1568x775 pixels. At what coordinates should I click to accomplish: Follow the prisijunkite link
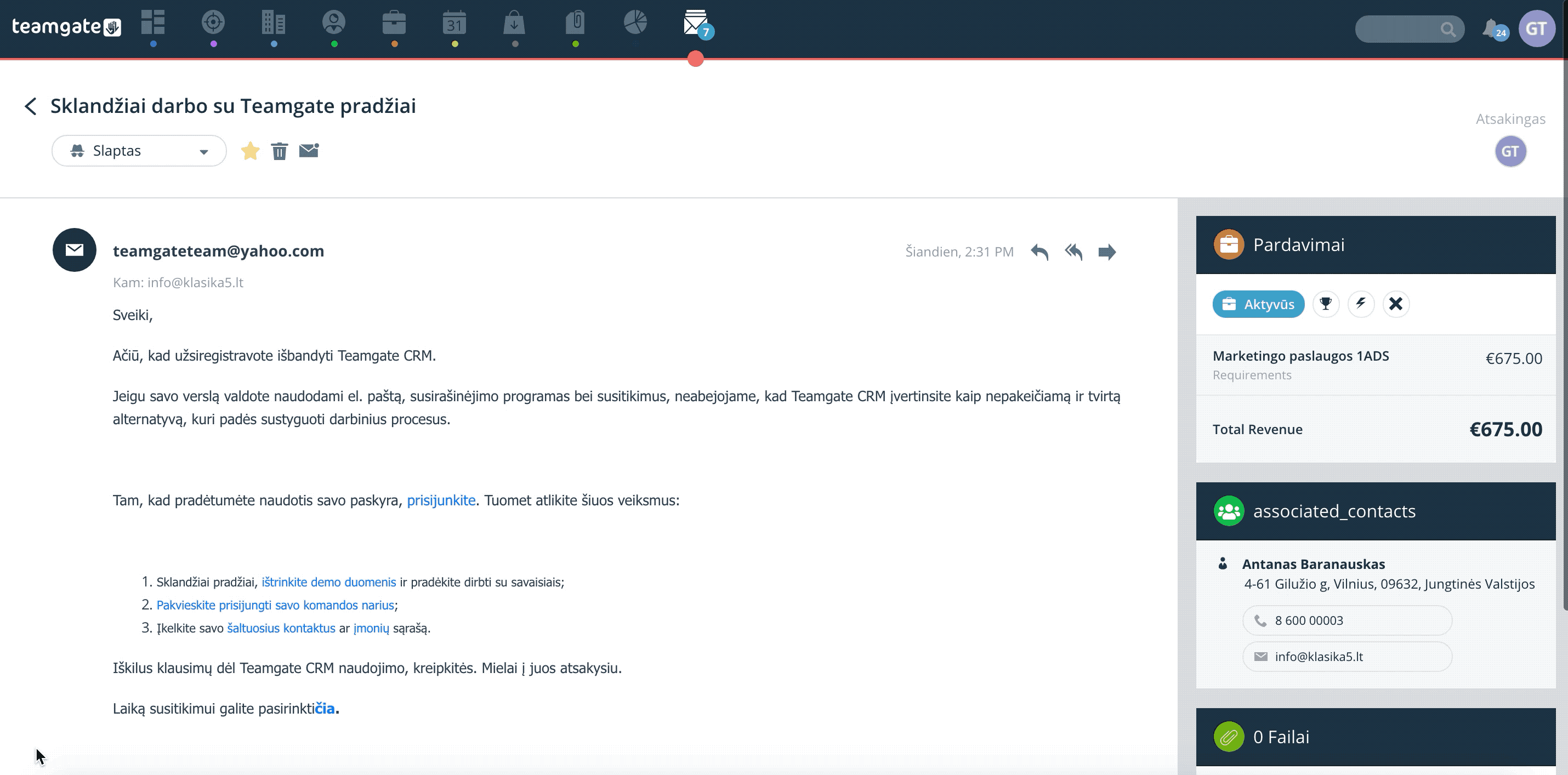tap(441, 500)
